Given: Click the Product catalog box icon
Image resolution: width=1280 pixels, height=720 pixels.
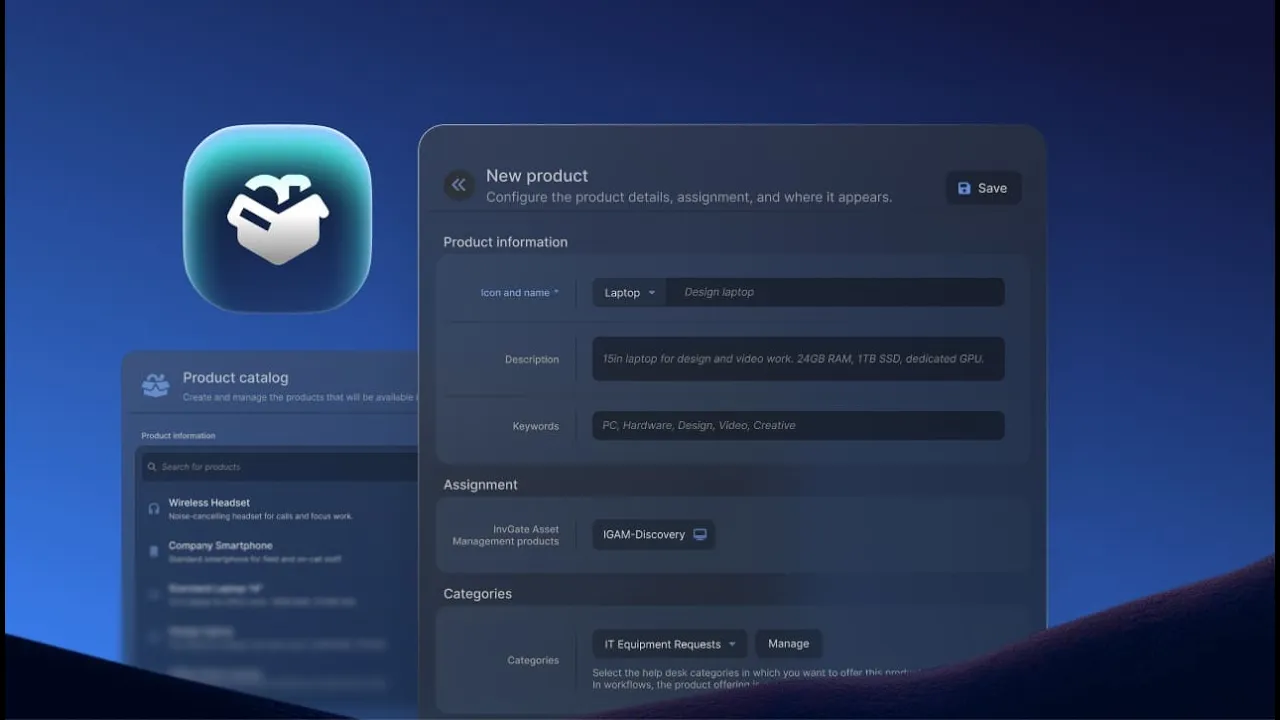Looking at the screenshot, I should (155, 385).
